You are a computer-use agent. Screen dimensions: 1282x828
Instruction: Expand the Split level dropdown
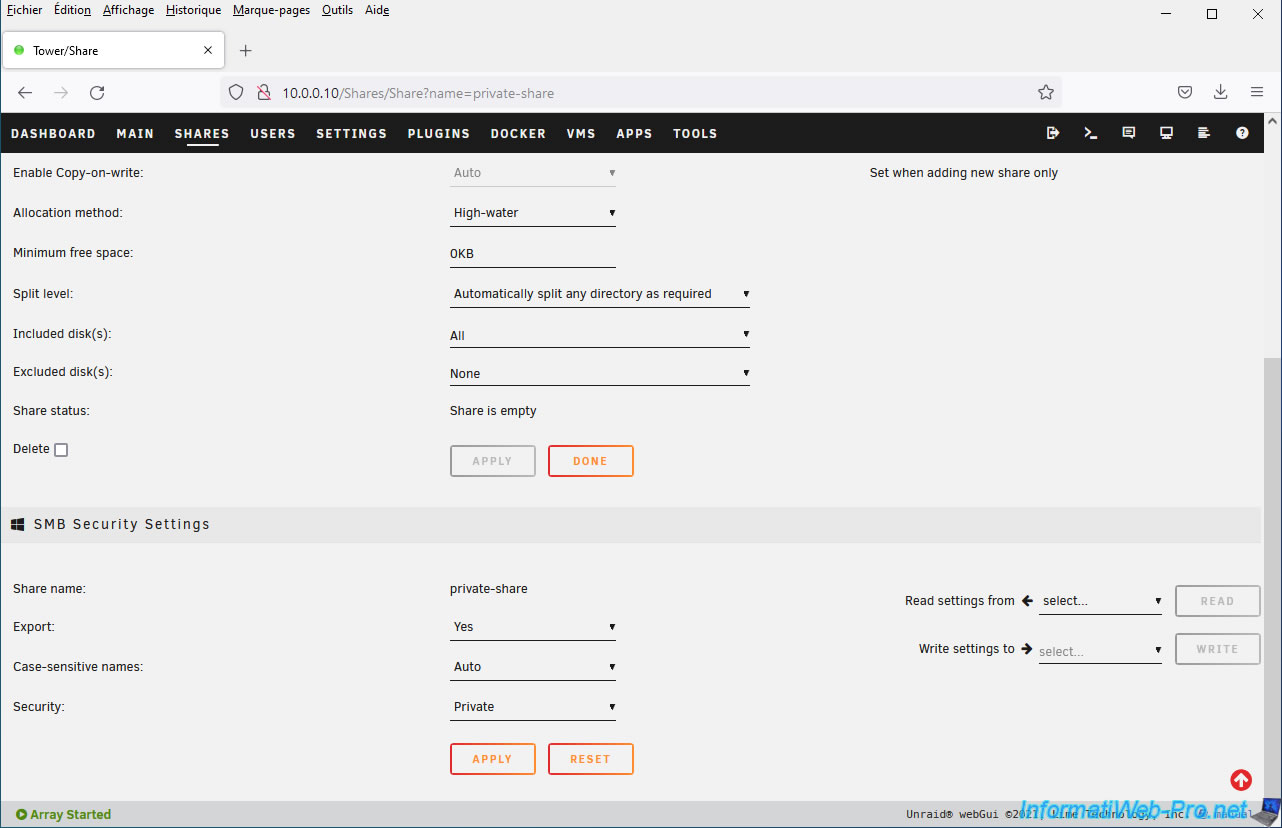click(599, 294)
